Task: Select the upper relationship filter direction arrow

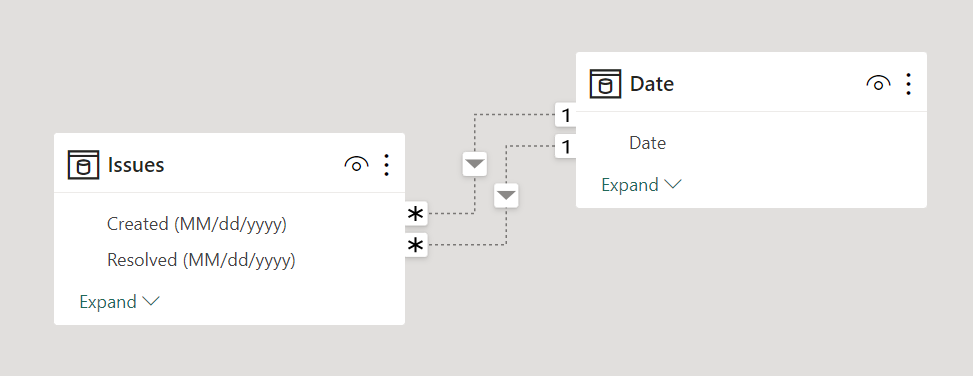Action: click(475, 164)
